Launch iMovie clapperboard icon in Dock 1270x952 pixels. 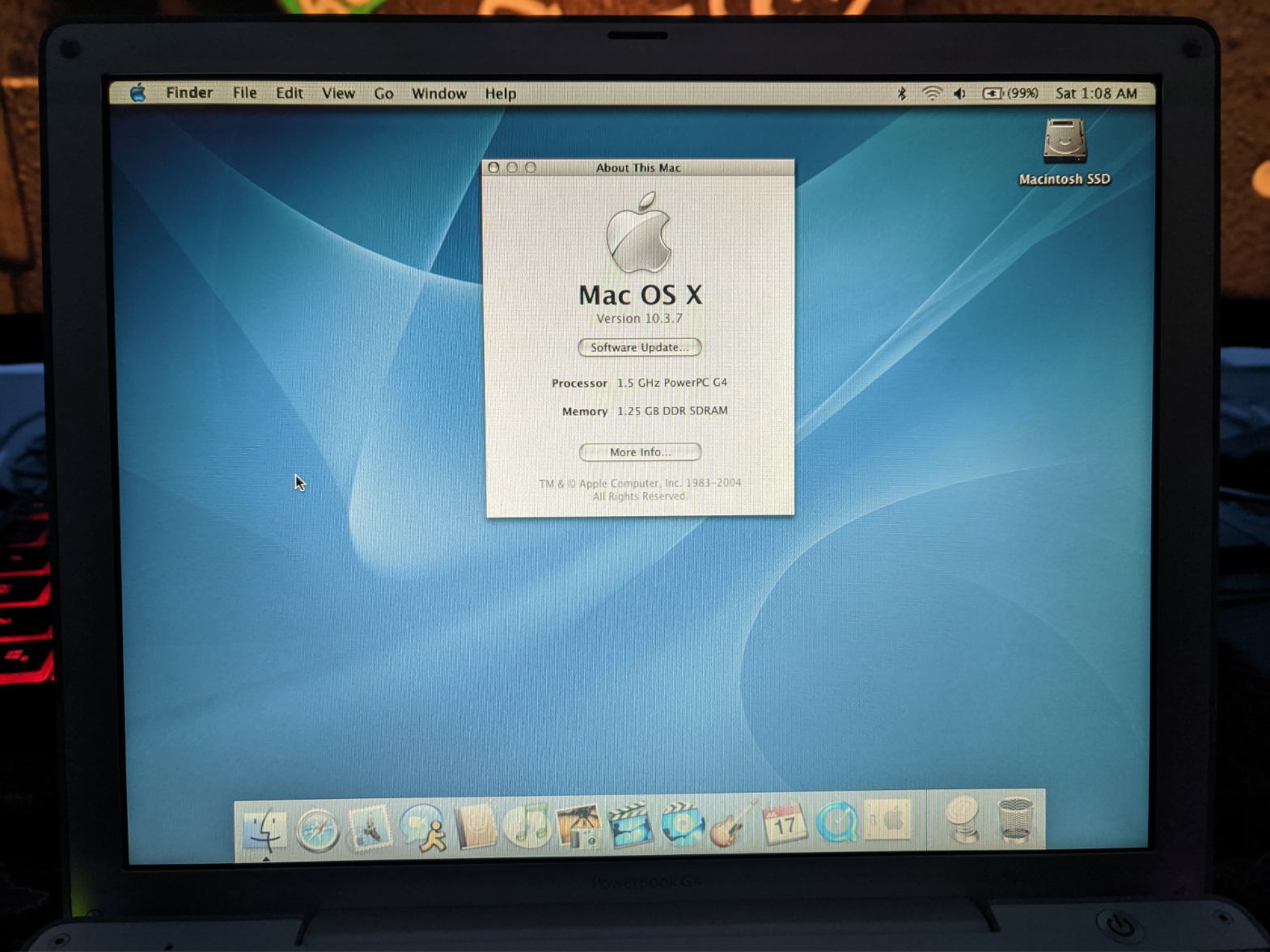(630, 826)
